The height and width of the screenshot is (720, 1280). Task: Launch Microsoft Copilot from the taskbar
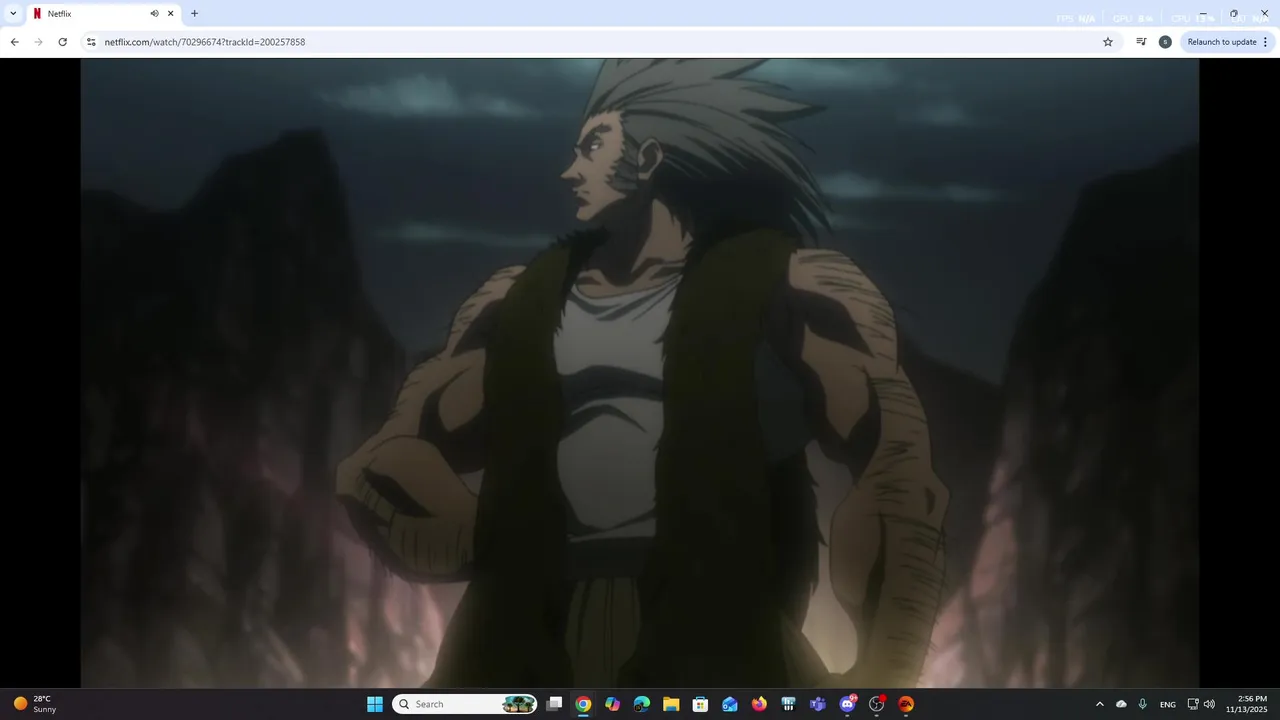click(612, 704)
